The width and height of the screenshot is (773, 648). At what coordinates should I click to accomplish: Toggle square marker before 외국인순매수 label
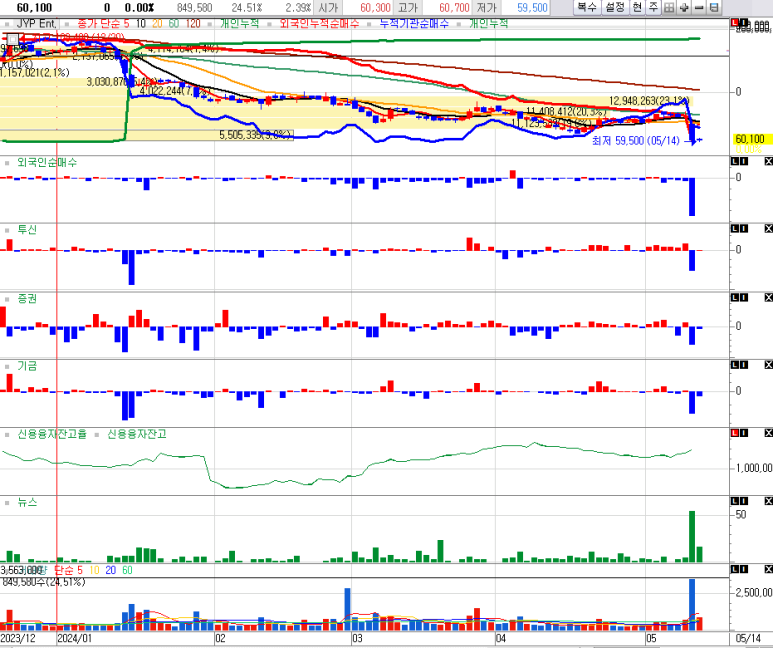7,162
